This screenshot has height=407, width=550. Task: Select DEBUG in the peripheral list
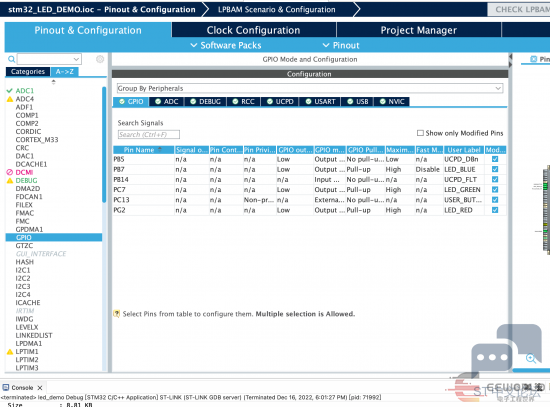[26, 180]
